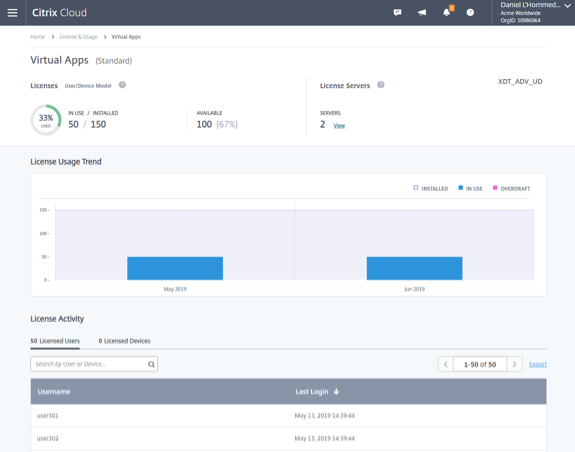Viewport: 575px width, 452px height.
Task: Click the 50 / 150 in use value
Action: click(87, 124)
